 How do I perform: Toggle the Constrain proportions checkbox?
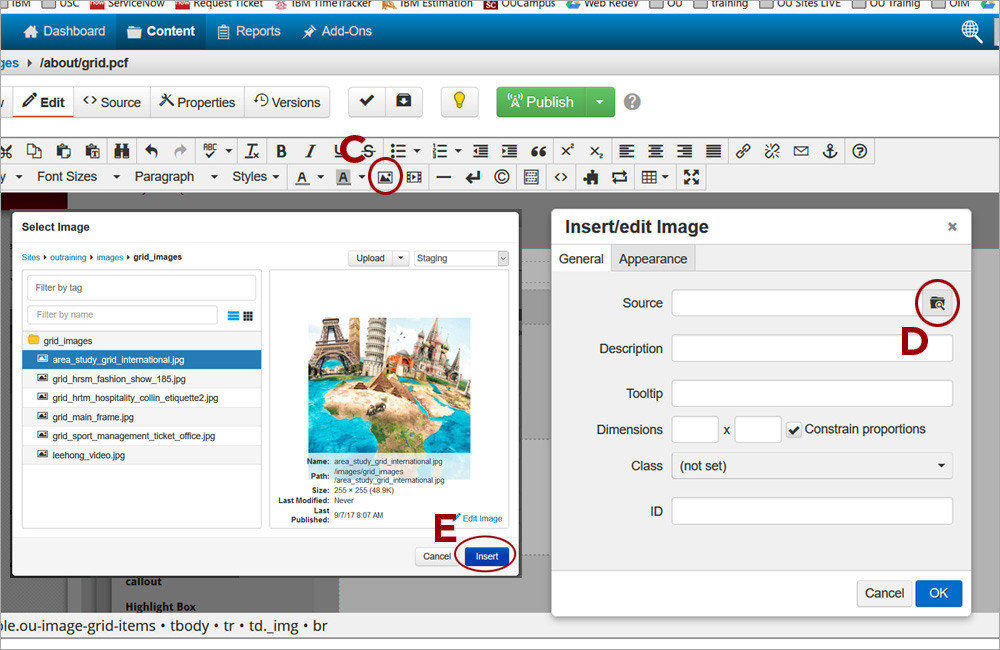794,429
